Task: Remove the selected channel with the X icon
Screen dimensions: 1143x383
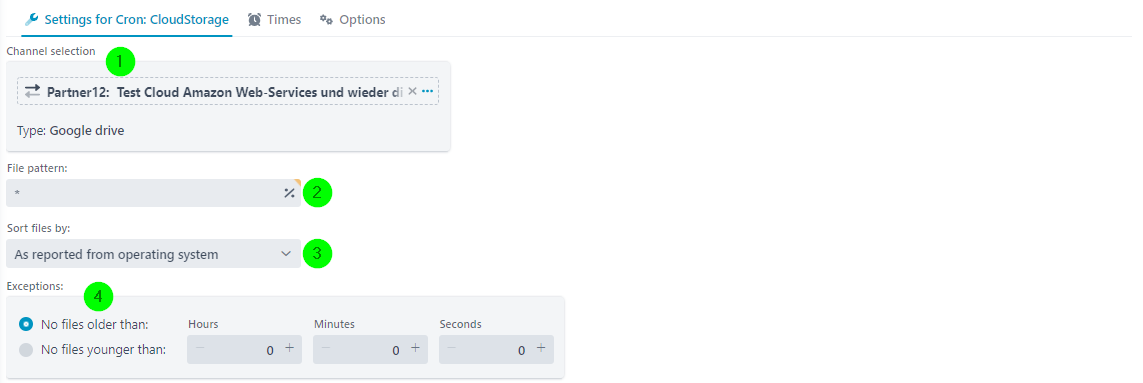Action: coord(412,91)
